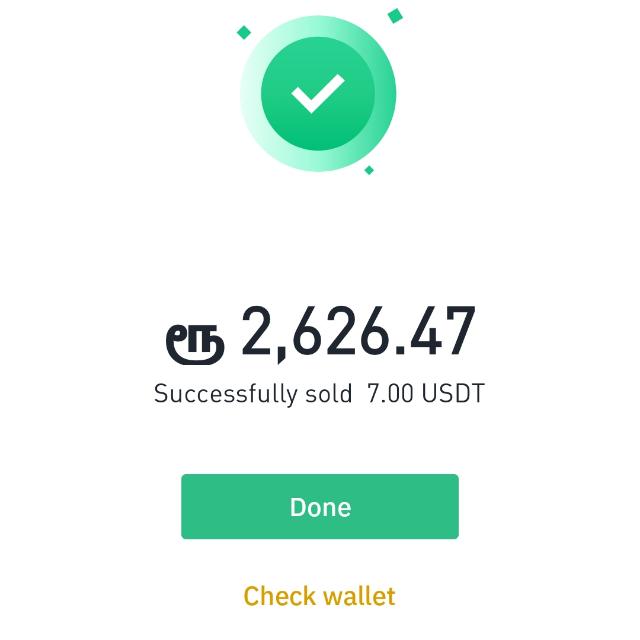Click the leading 2 thousands digit of the amount
640x640 pixels.
tap(256, 331)
